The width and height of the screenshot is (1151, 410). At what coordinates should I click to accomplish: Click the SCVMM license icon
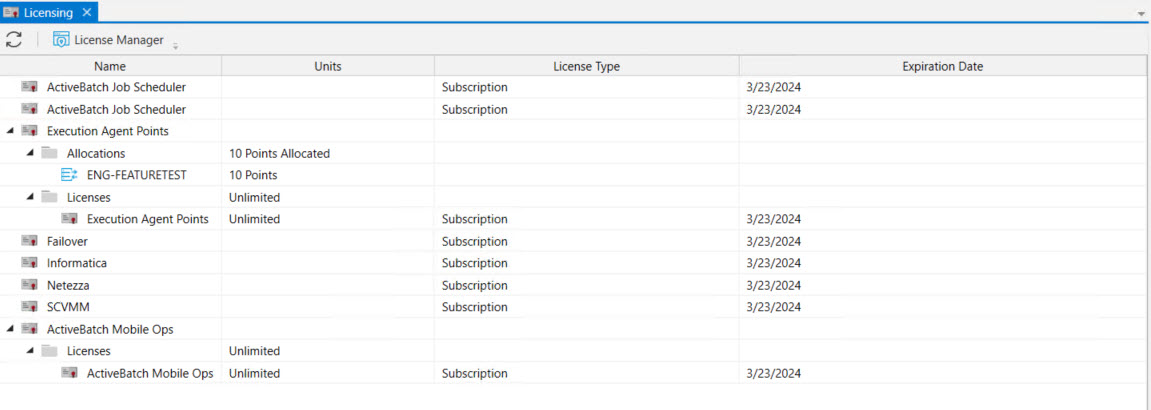(29, 307)
